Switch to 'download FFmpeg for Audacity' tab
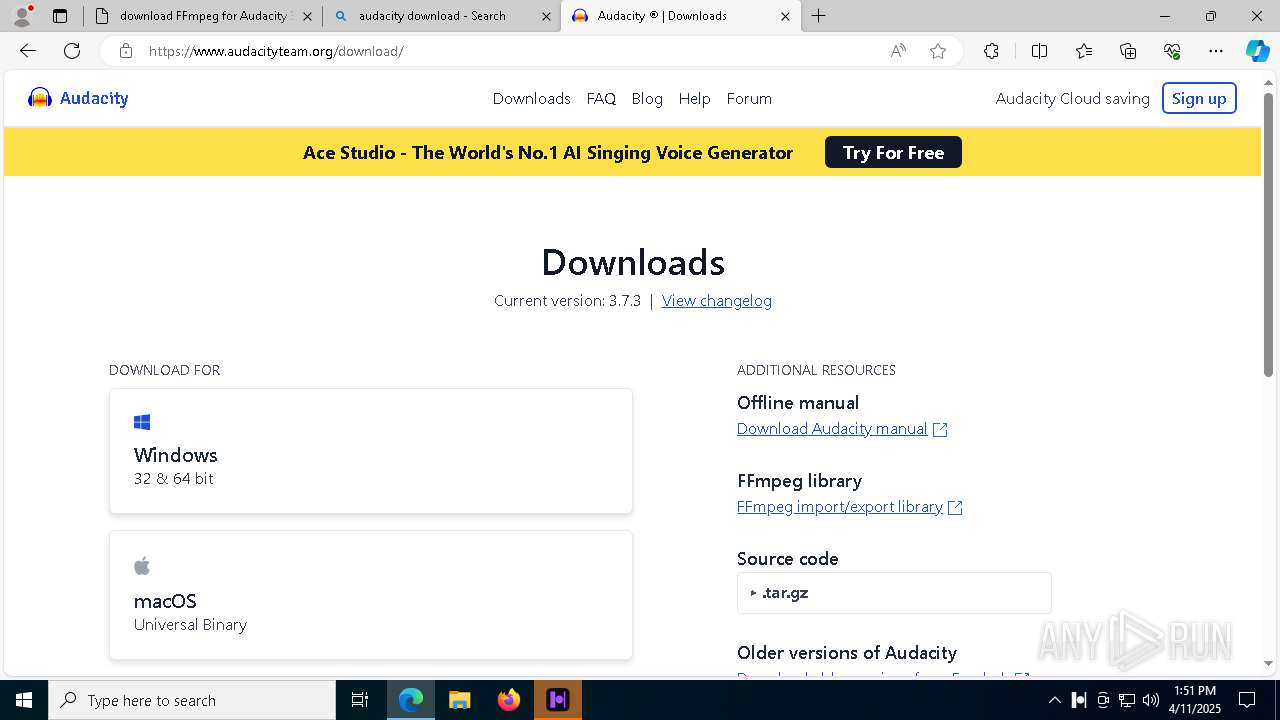 (204, 16)
